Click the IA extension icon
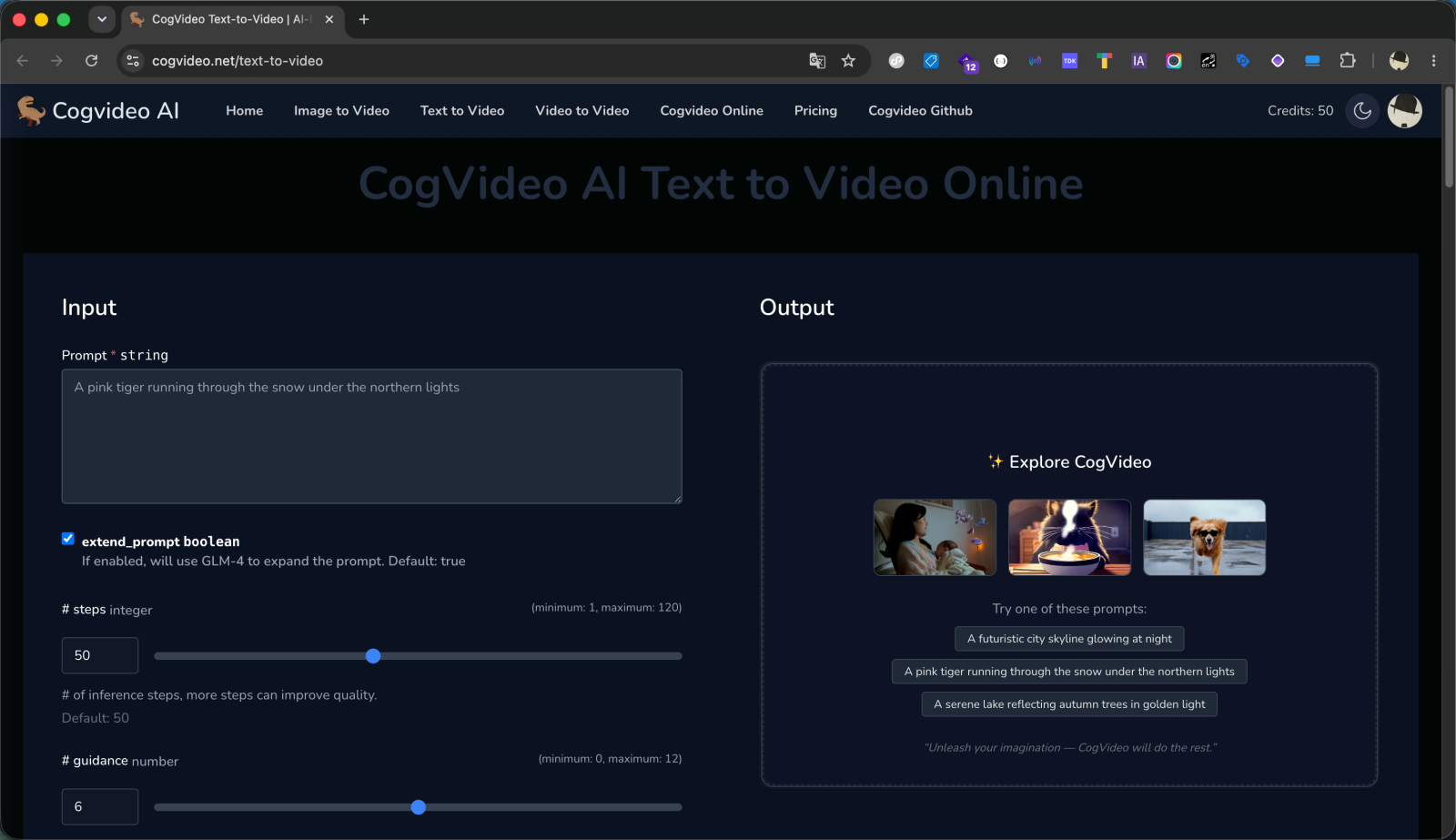This screenshot has width=1456, height=840. click(1138, 61)
